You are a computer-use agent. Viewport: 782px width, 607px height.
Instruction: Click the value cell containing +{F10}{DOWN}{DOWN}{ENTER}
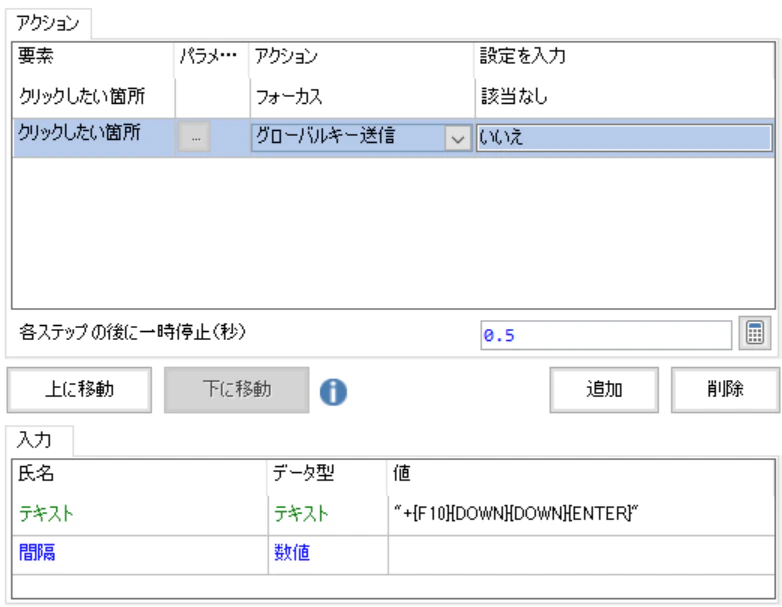582,514
